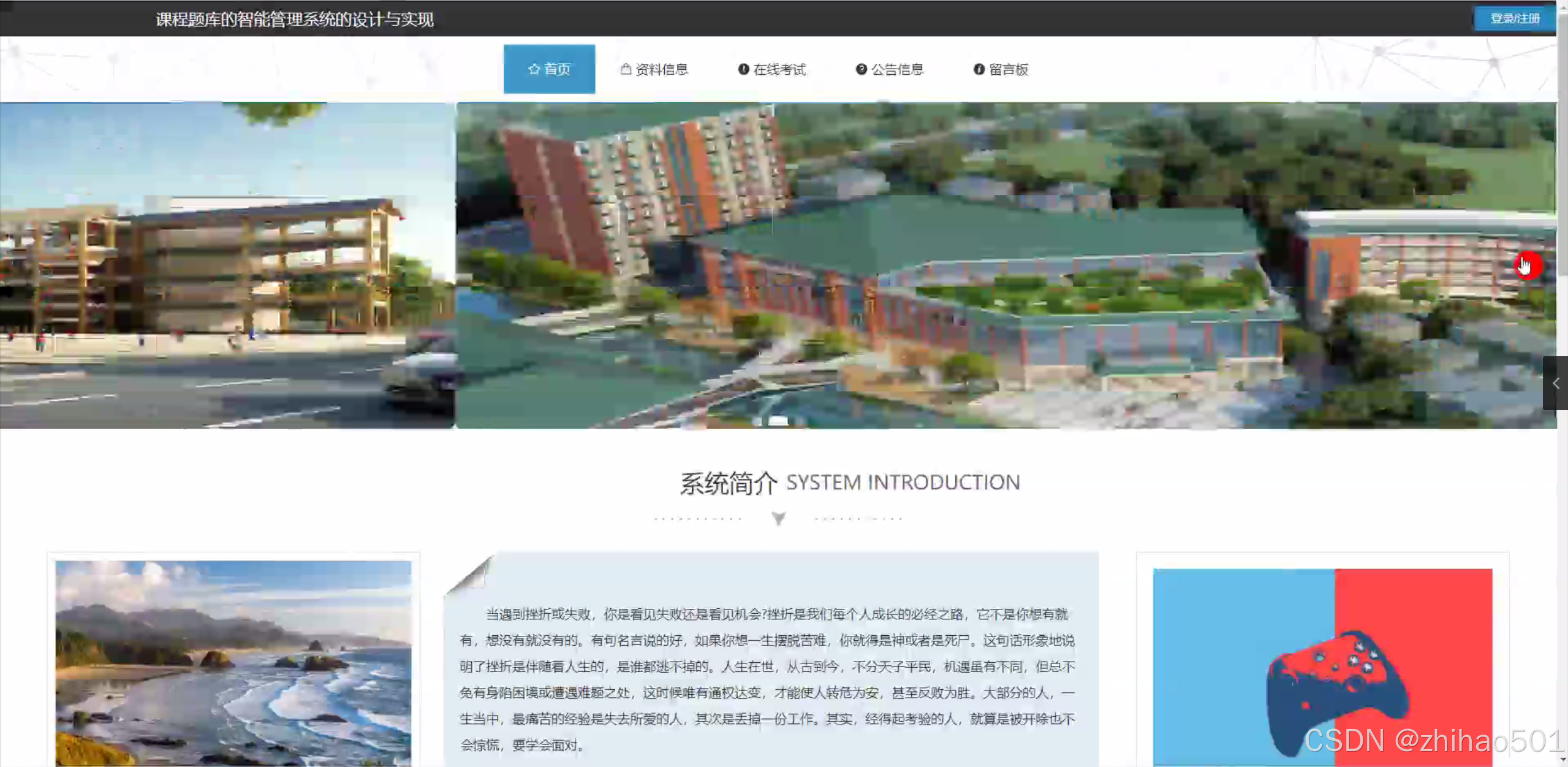Click the introduction paragraph starting 当遇到挫折或失败
The width and height of the screenshot is (1568, 767).
pyautogui.click(x=767, y=679)
